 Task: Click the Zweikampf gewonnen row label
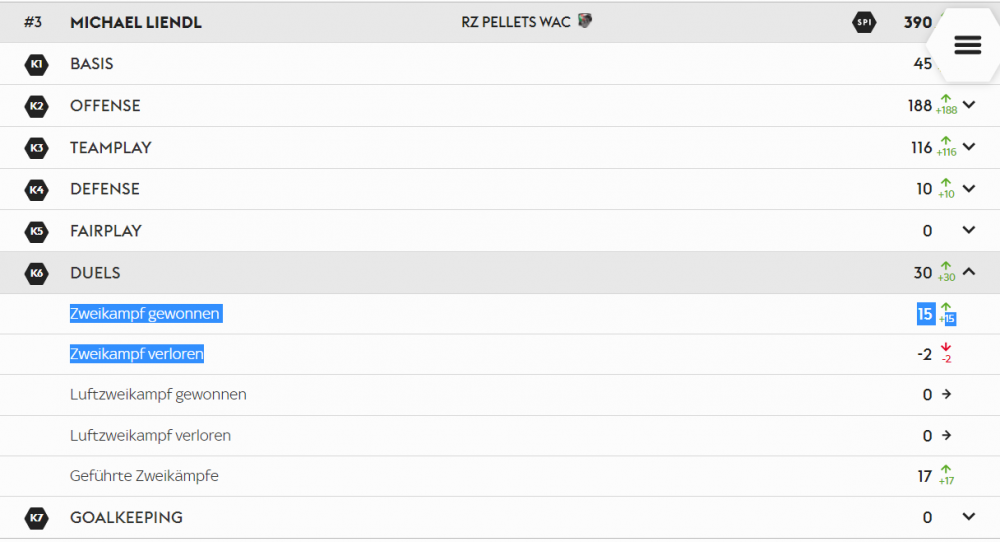145,314
